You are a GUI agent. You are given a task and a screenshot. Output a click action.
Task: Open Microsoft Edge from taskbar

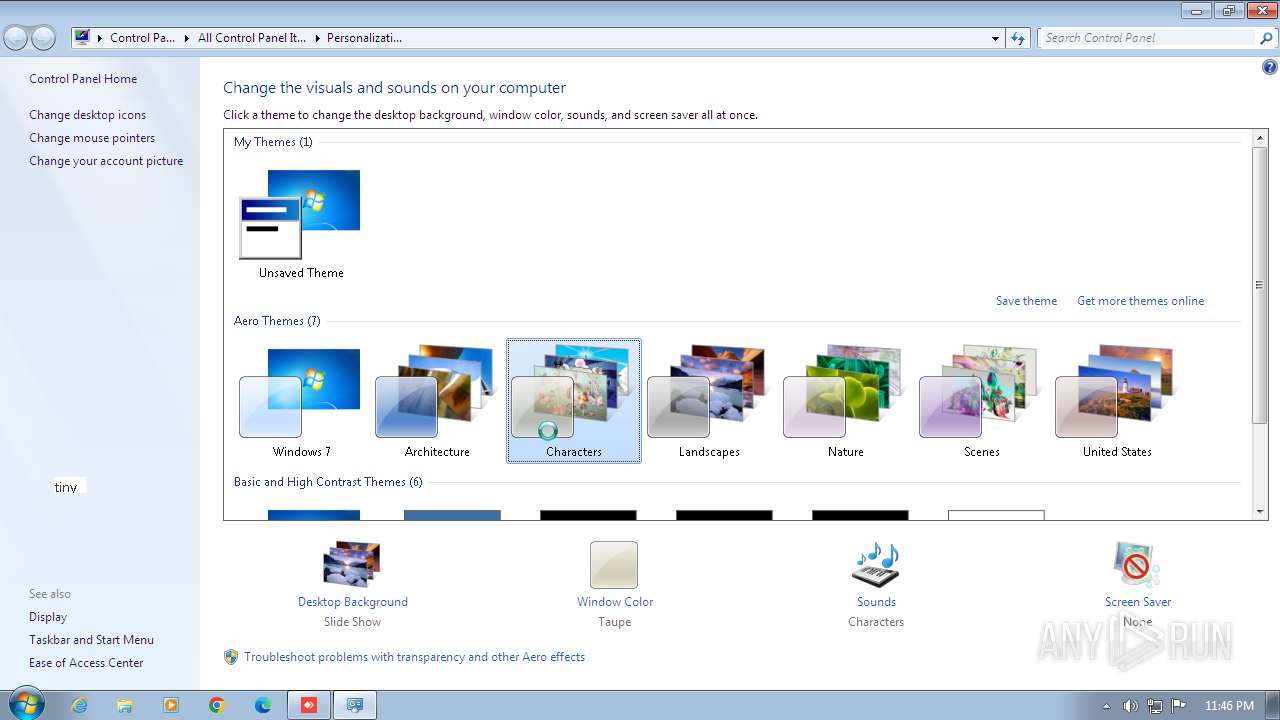[263, 705]
